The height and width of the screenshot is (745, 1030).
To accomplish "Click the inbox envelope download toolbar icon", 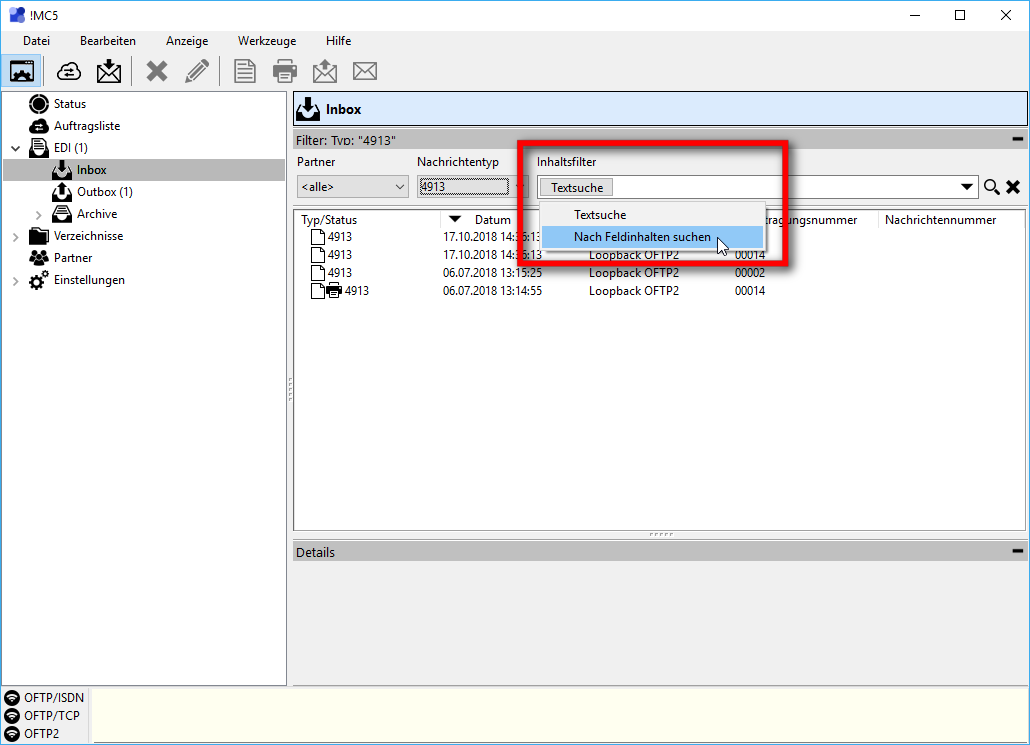I will tap(108, 71).
